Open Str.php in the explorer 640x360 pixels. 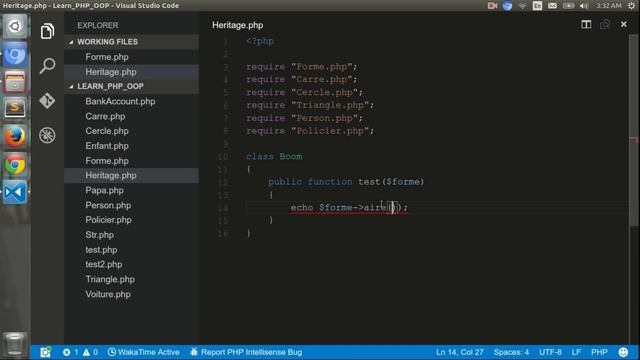pyautogui.click(x=131, y=235)
